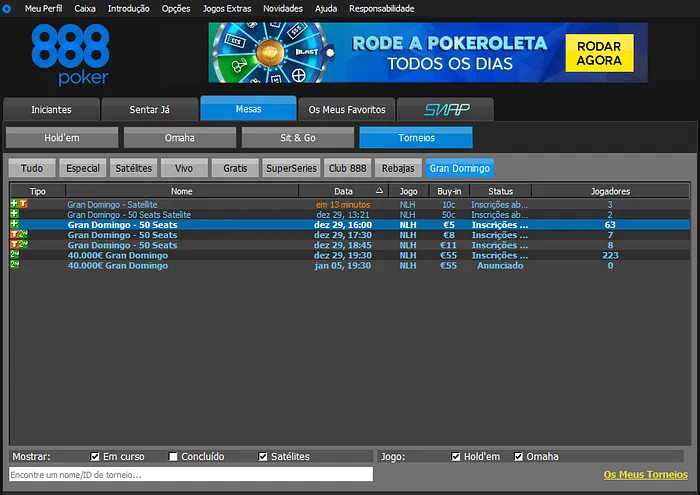The height and width of the screenshot is (495, 700).
Task: Select the Gran Domingo filter
Action: click(x=459, y=168)
